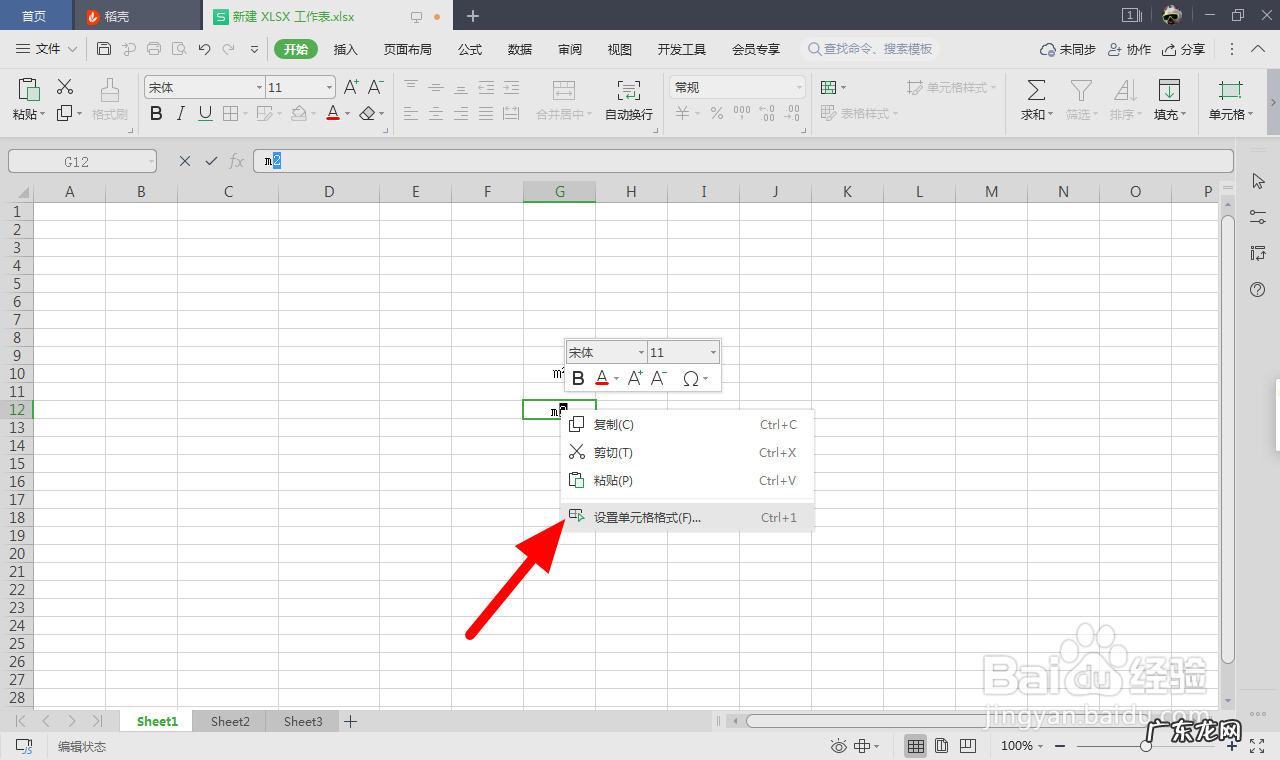Screen dimensions: 1280x760
Task: Click the name box showing G12
Action: tap(75, 160)
